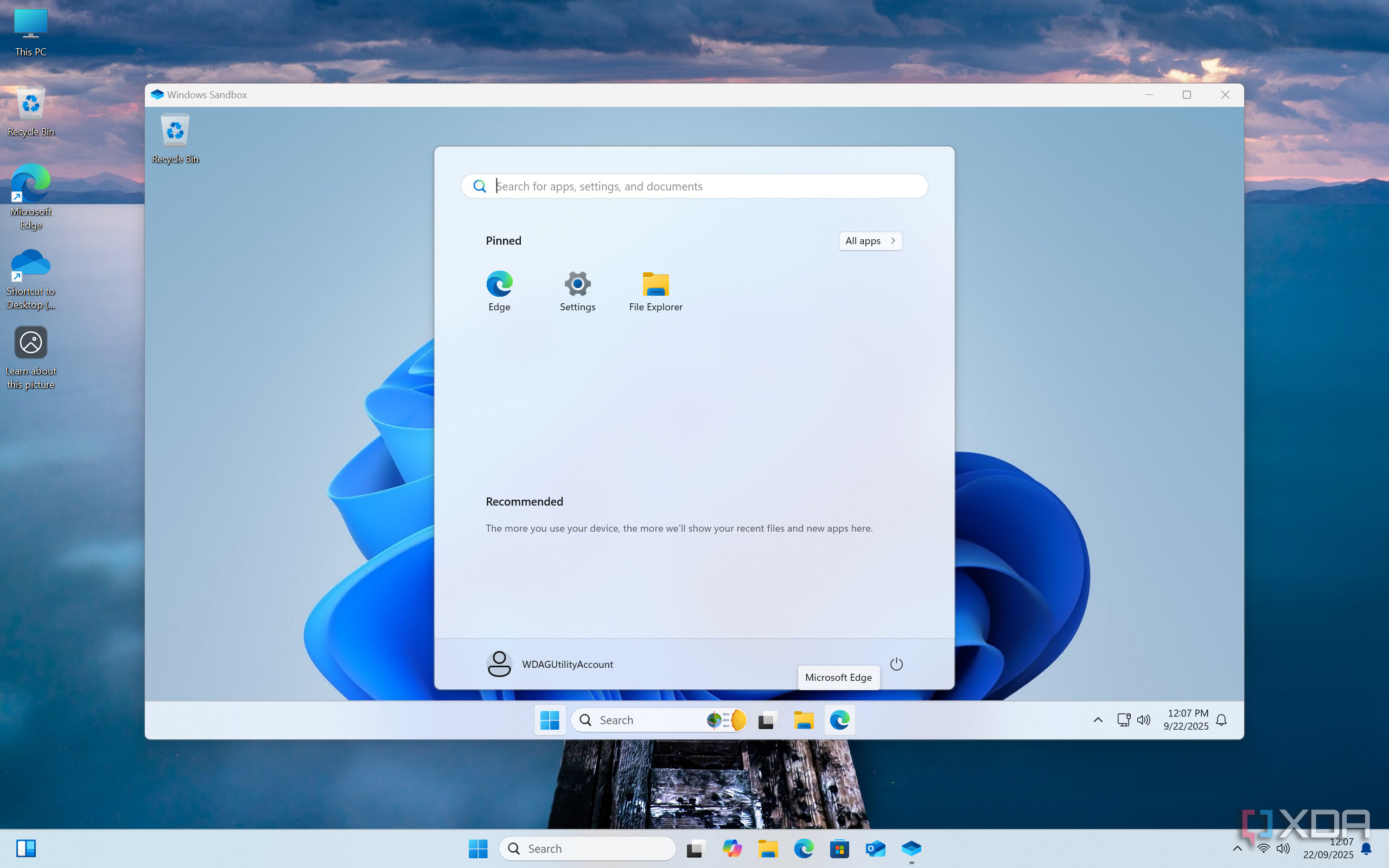Open Microsoft Store from host taskbar
1389x868 pixels.
[839, 848]
